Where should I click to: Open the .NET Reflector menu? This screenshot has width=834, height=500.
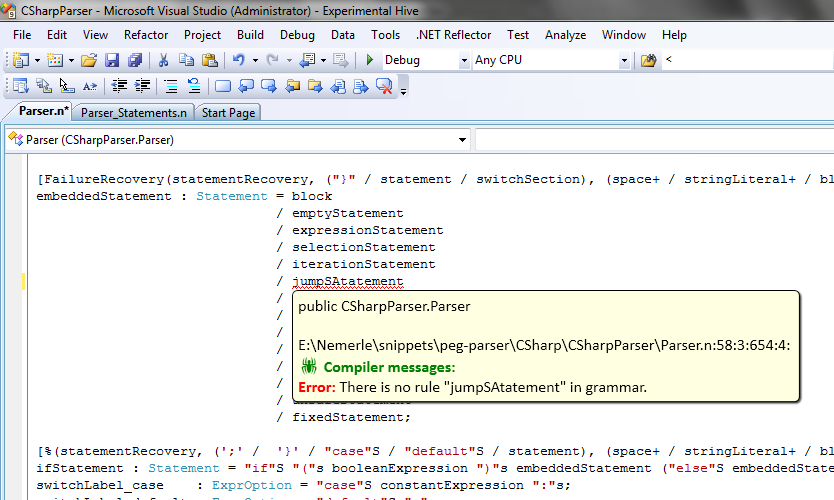(453, 35)
